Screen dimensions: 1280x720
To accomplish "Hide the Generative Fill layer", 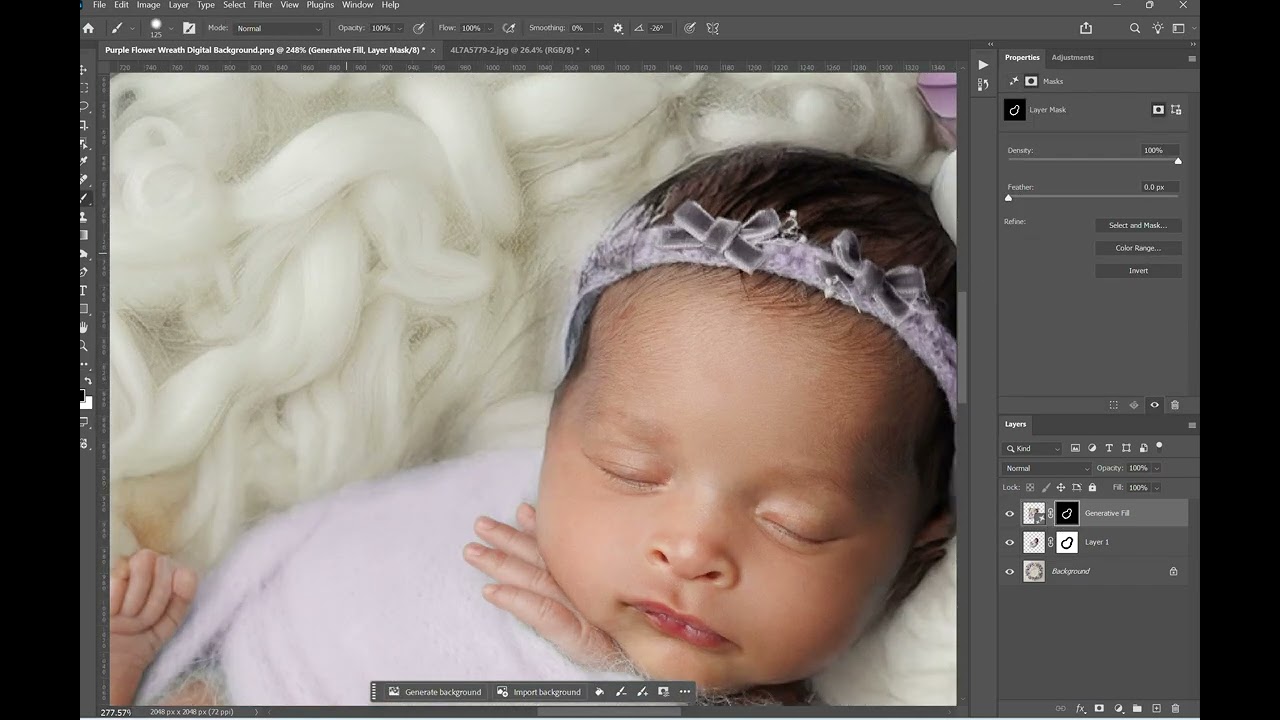I will click(1009, 514).
